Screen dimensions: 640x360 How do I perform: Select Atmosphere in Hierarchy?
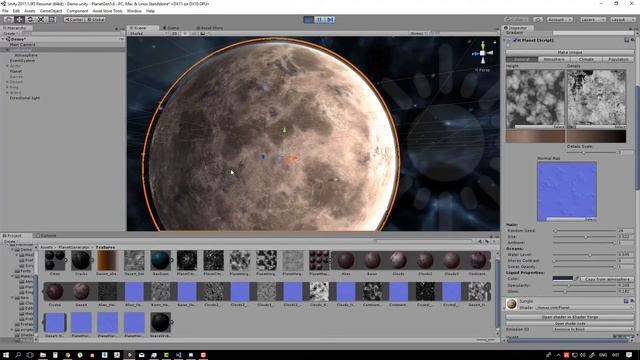26,55
